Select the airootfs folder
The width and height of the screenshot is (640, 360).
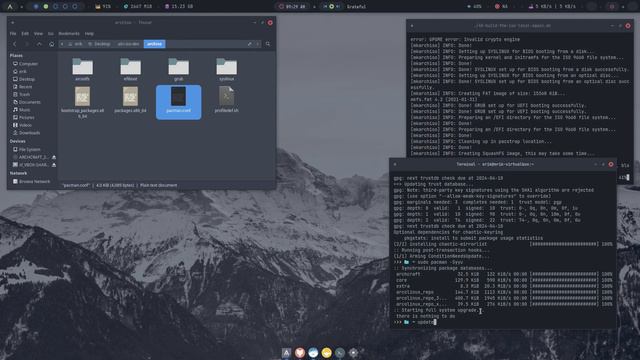coord(82,69)
